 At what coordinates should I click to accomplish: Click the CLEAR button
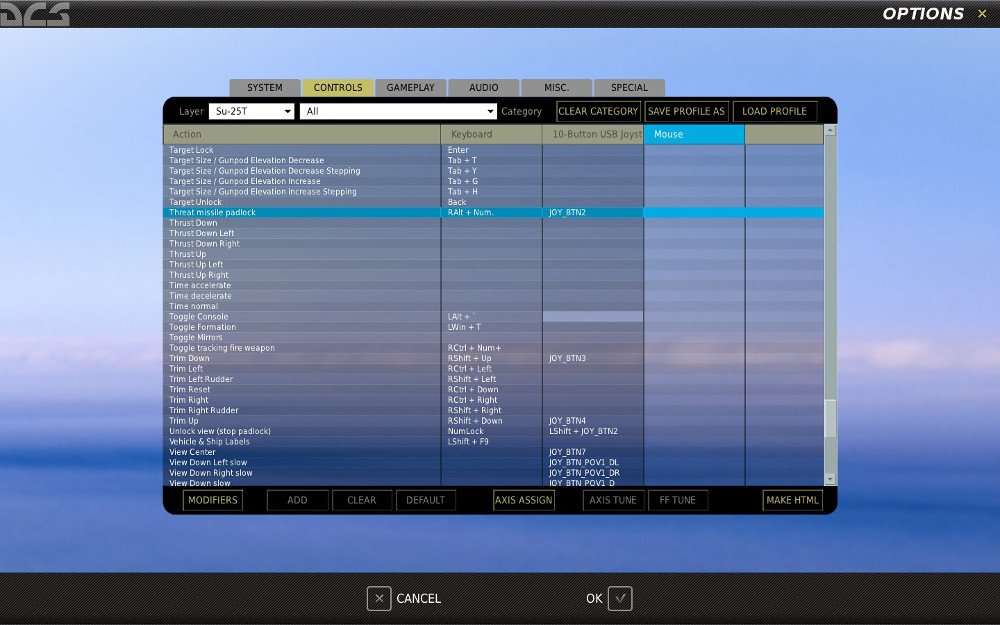click(x=362, y=500)
